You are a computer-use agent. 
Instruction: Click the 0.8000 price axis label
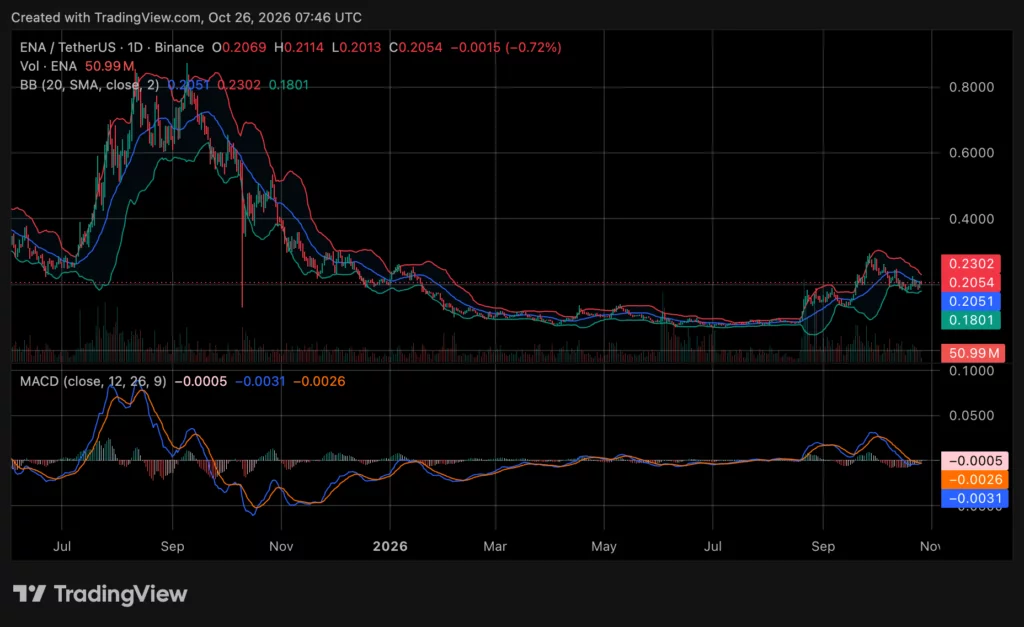971,87
